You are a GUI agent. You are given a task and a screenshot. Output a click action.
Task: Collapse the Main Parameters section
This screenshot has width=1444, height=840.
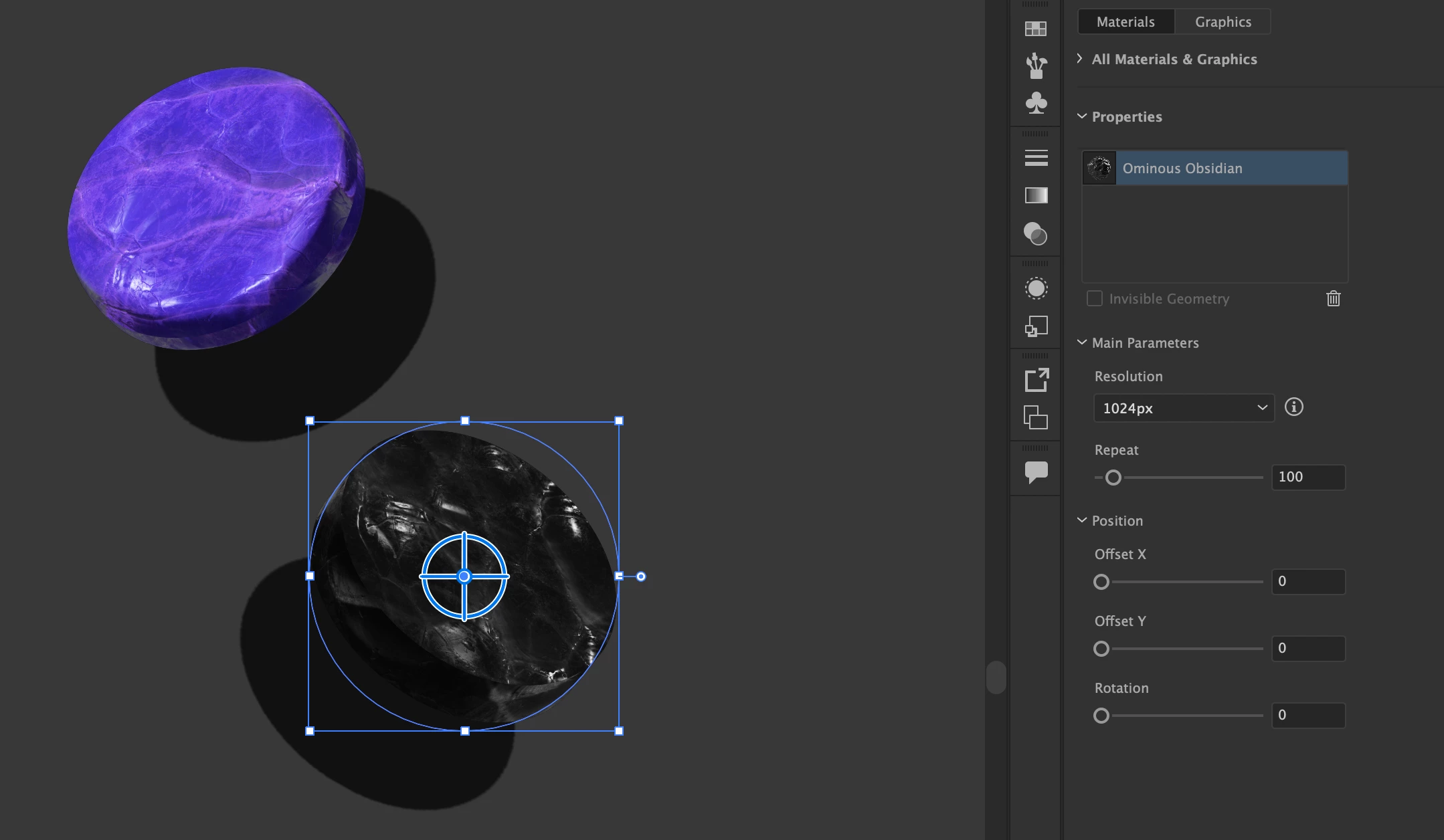point(1081,342)
